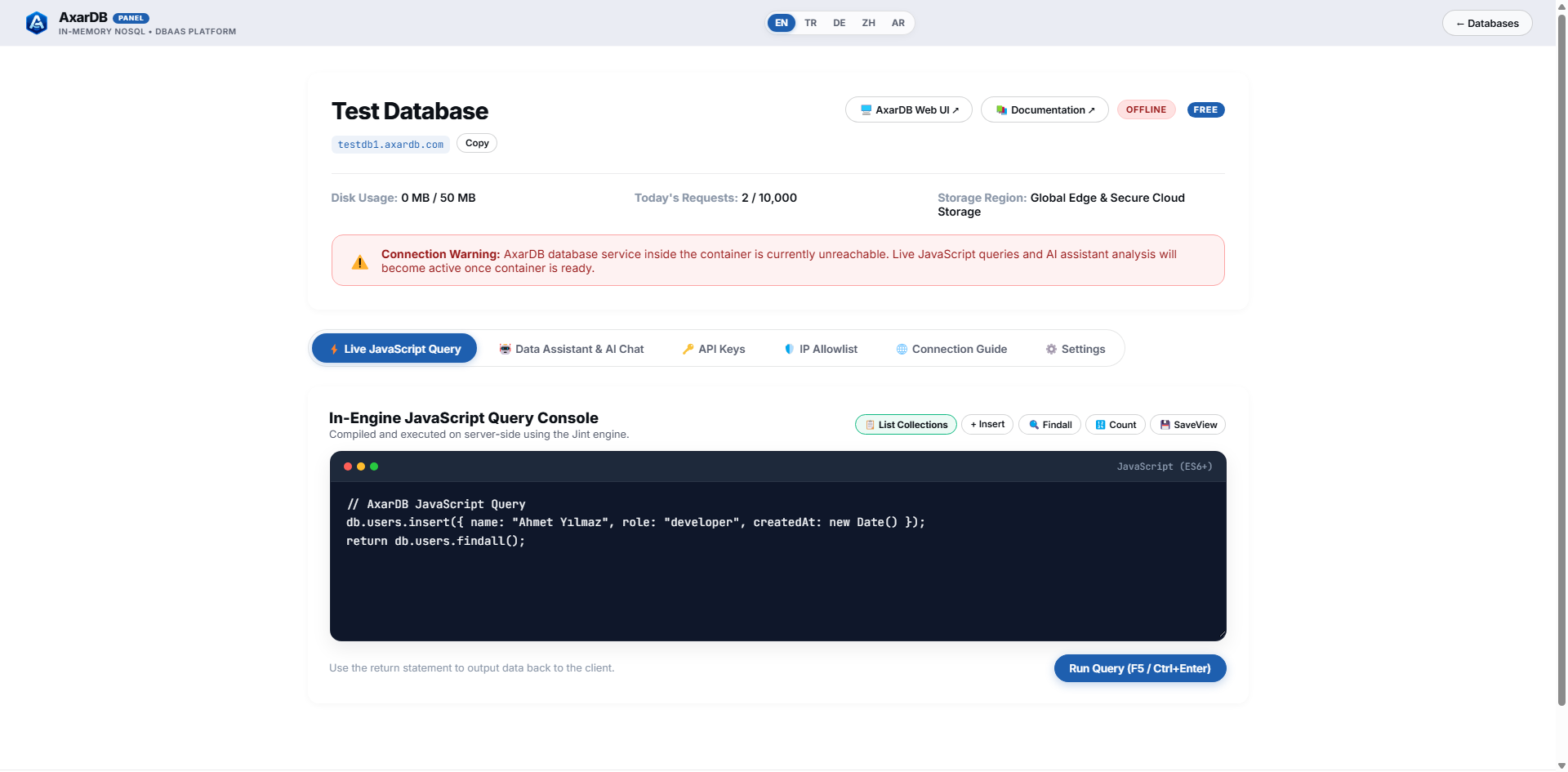The width and height of the screenshot is (1568, 772).
Task: Click the OFFLINE status badge
Action: [1146, 109]
